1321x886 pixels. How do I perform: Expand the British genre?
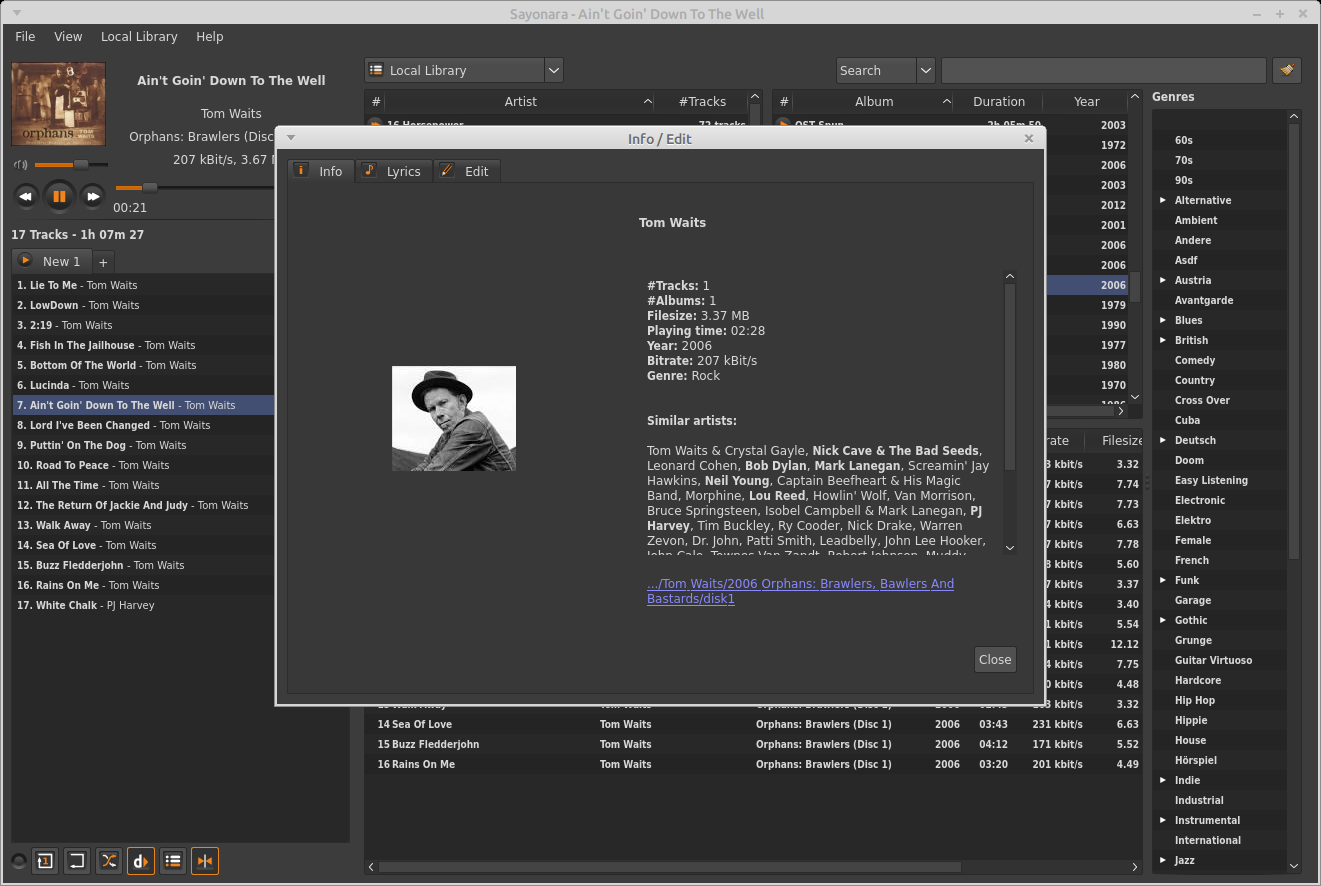[1163, 340]
